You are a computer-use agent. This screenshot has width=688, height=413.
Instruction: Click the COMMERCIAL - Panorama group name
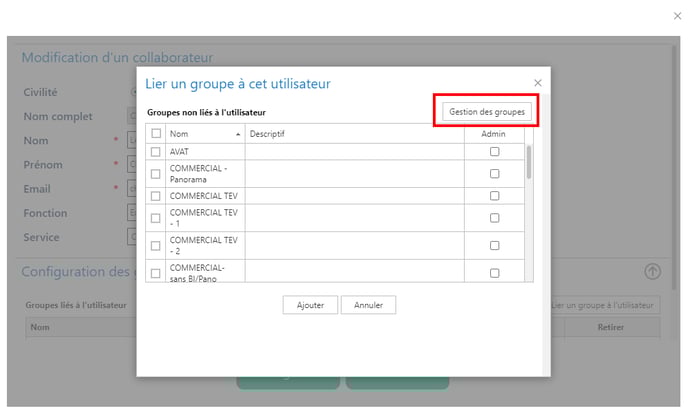coord(198,174)
